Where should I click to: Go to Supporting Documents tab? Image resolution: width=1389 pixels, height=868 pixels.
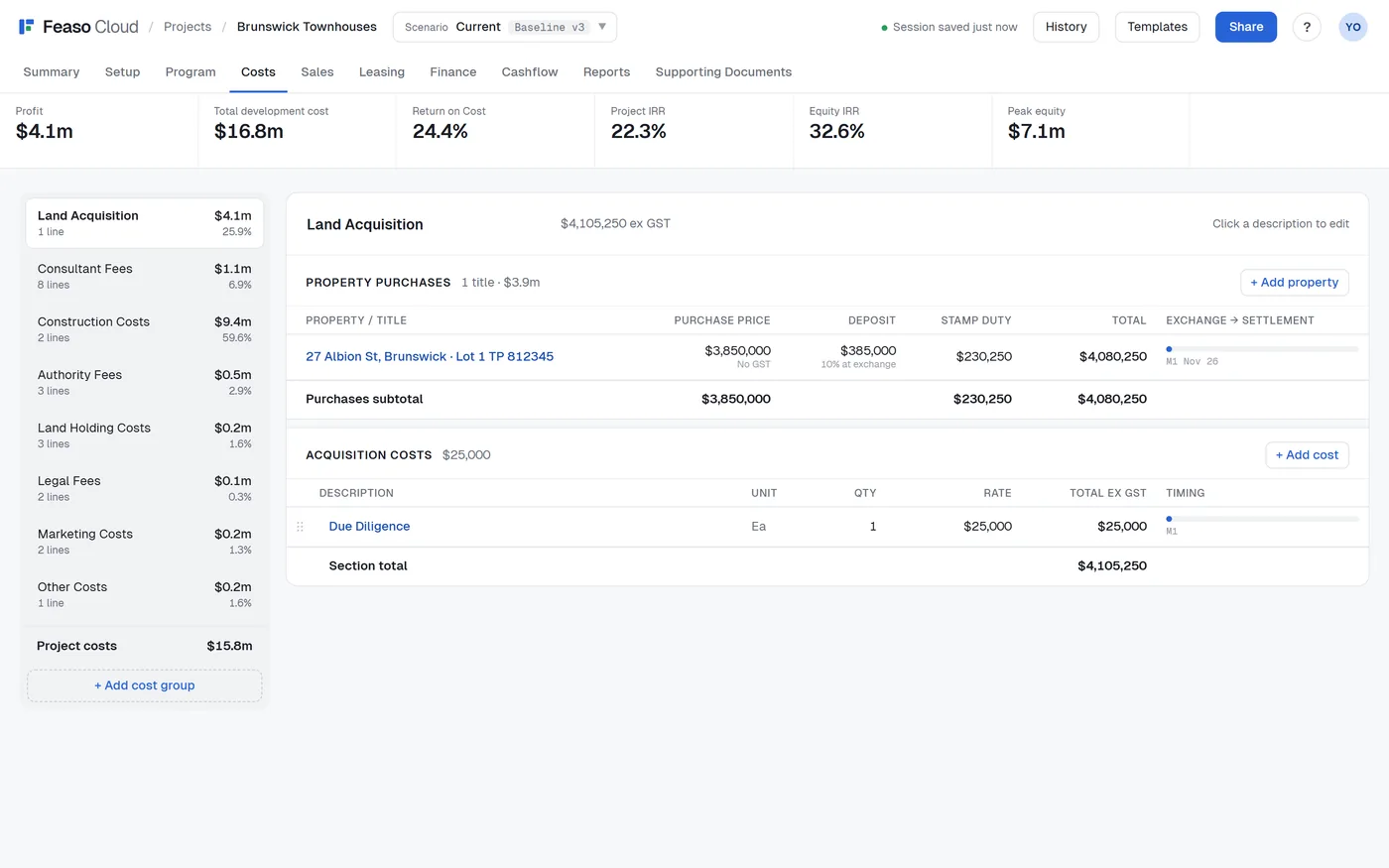point(723,72)
